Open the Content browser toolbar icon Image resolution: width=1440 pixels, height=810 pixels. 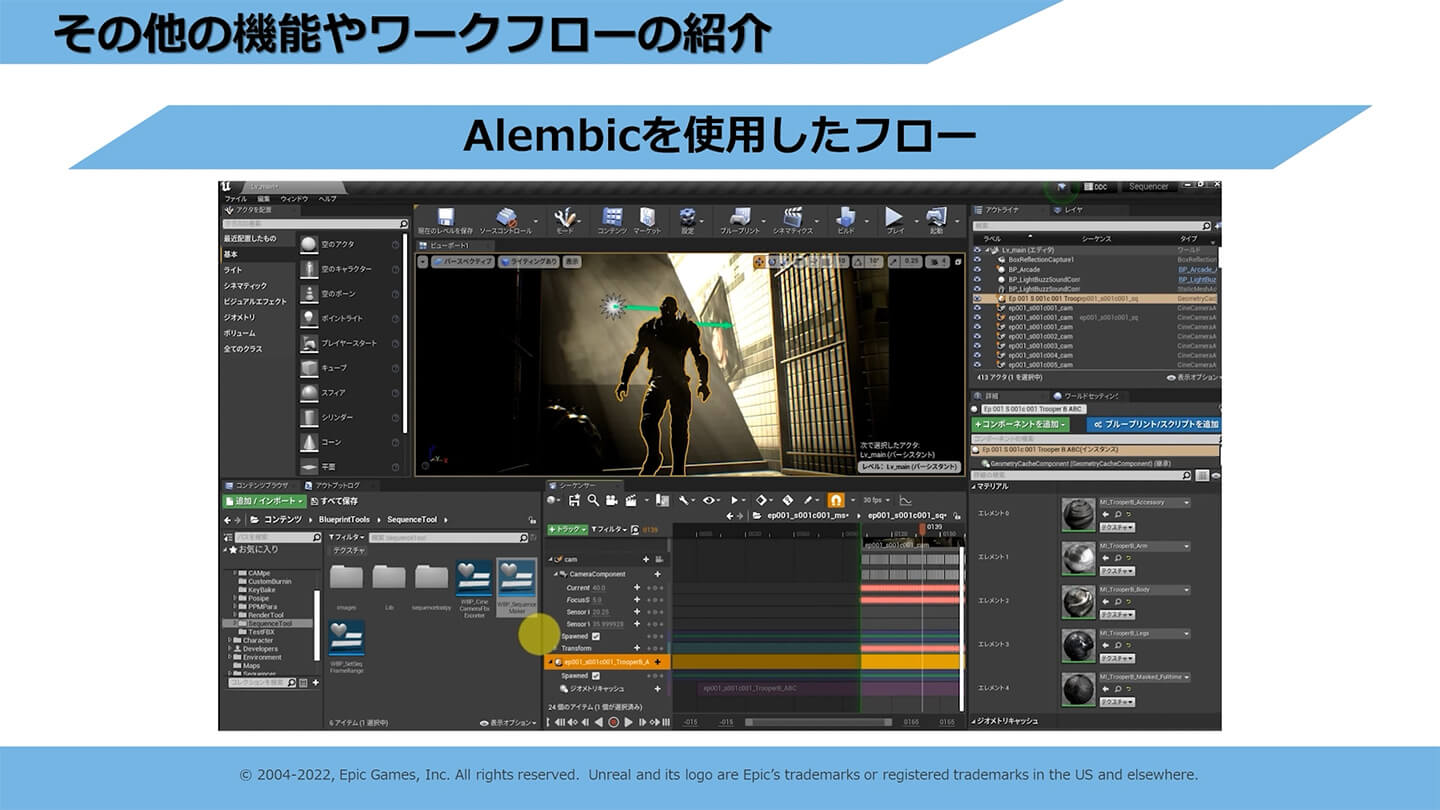(612, 217)
